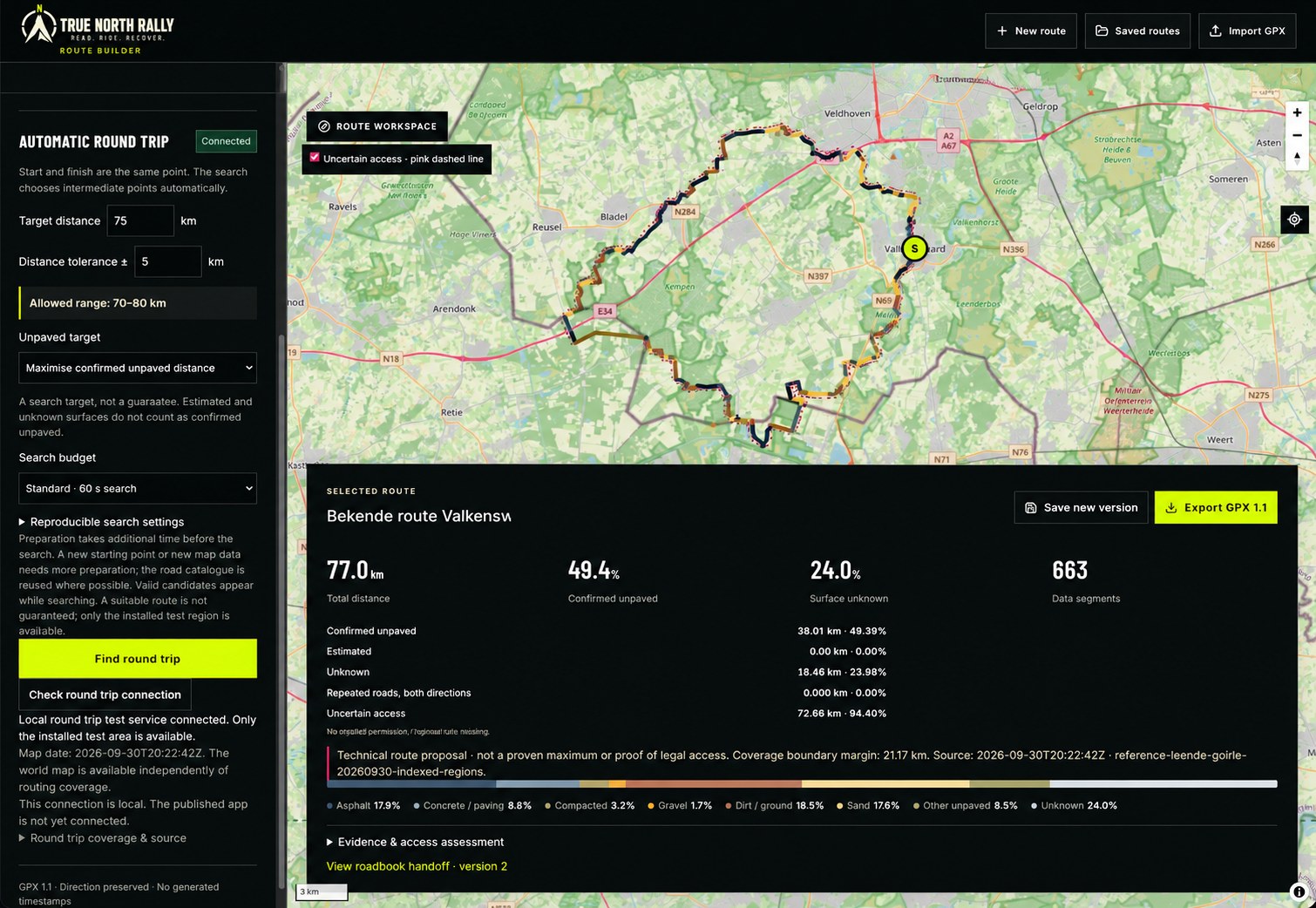Open the New route button
Image resolution: width=1316 pixels, height=908 pixels.
(1031, 30)
